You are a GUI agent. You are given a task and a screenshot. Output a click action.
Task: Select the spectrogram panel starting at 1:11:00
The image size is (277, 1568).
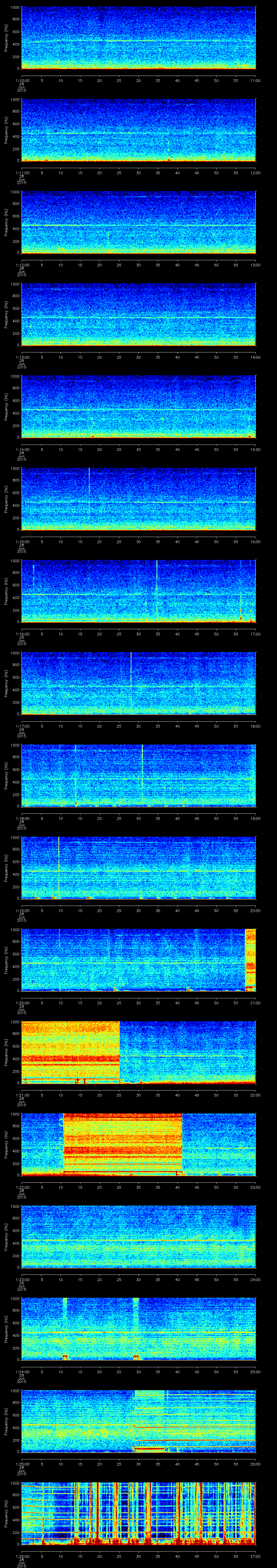click(x=138, y=130)
